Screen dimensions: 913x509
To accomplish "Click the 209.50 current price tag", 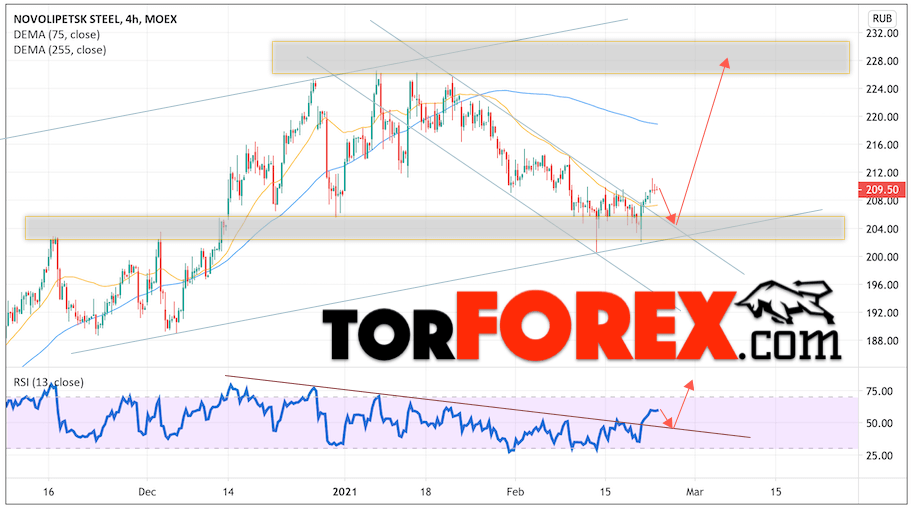I will pyautogui.click(x=882, y=189).
